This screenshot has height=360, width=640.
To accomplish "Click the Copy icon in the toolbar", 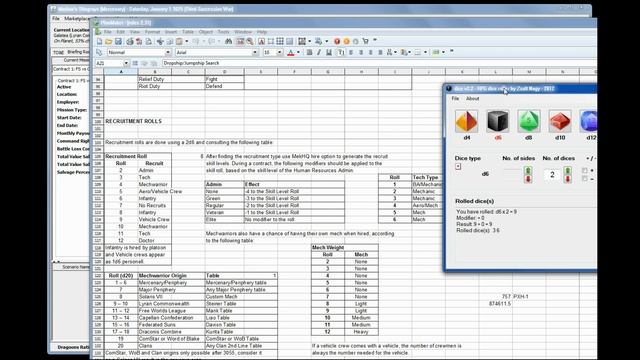I will (x=170, y=41).
